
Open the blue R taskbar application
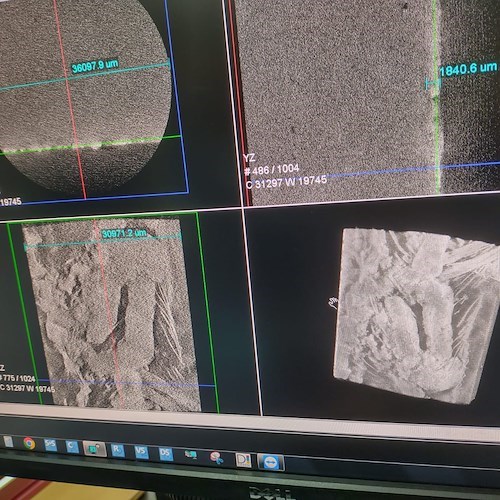(117, 450)
